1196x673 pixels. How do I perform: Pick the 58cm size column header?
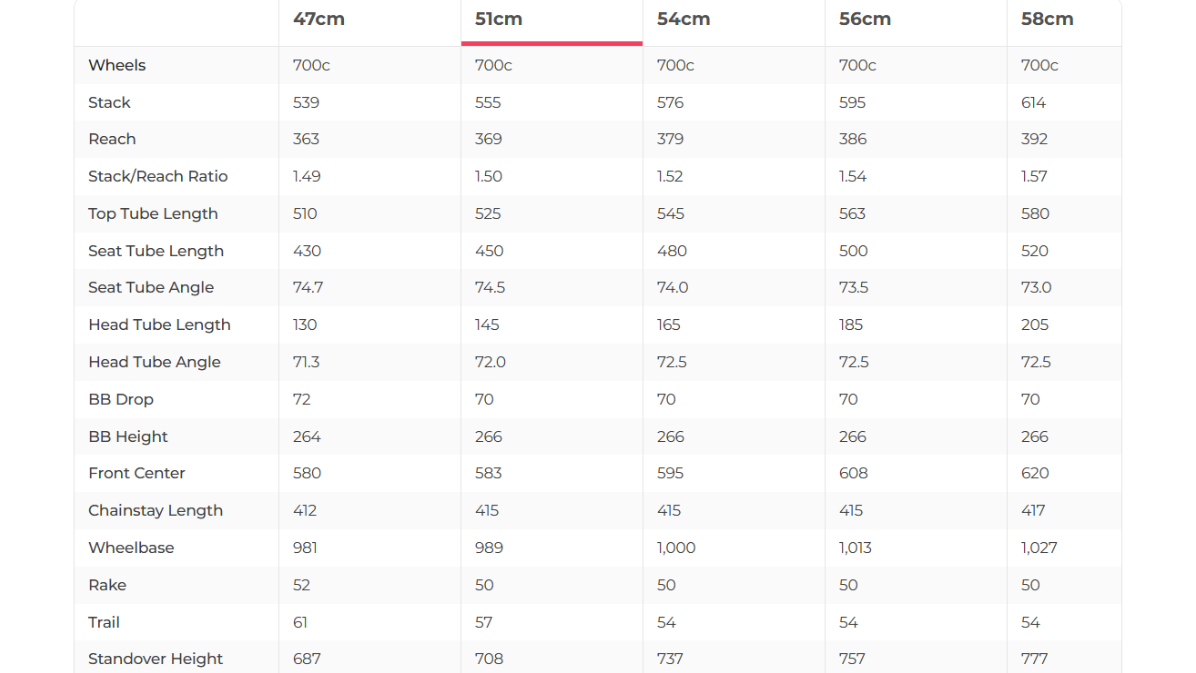pyautogui.click(x=1047, y=19)
